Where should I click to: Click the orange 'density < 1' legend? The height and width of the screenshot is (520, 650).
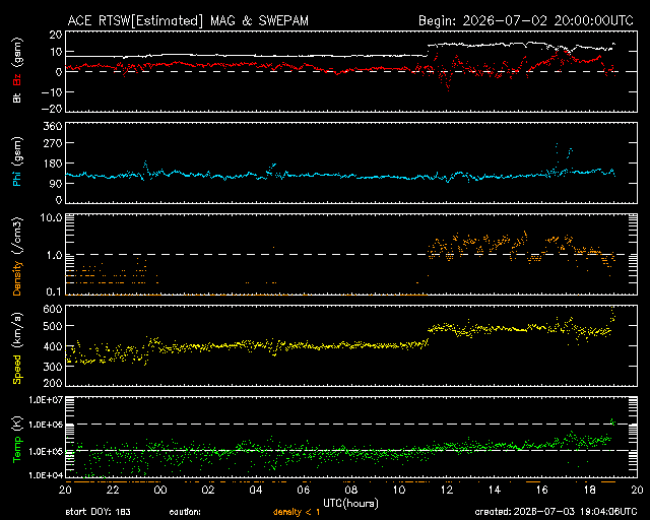(296, 512)
